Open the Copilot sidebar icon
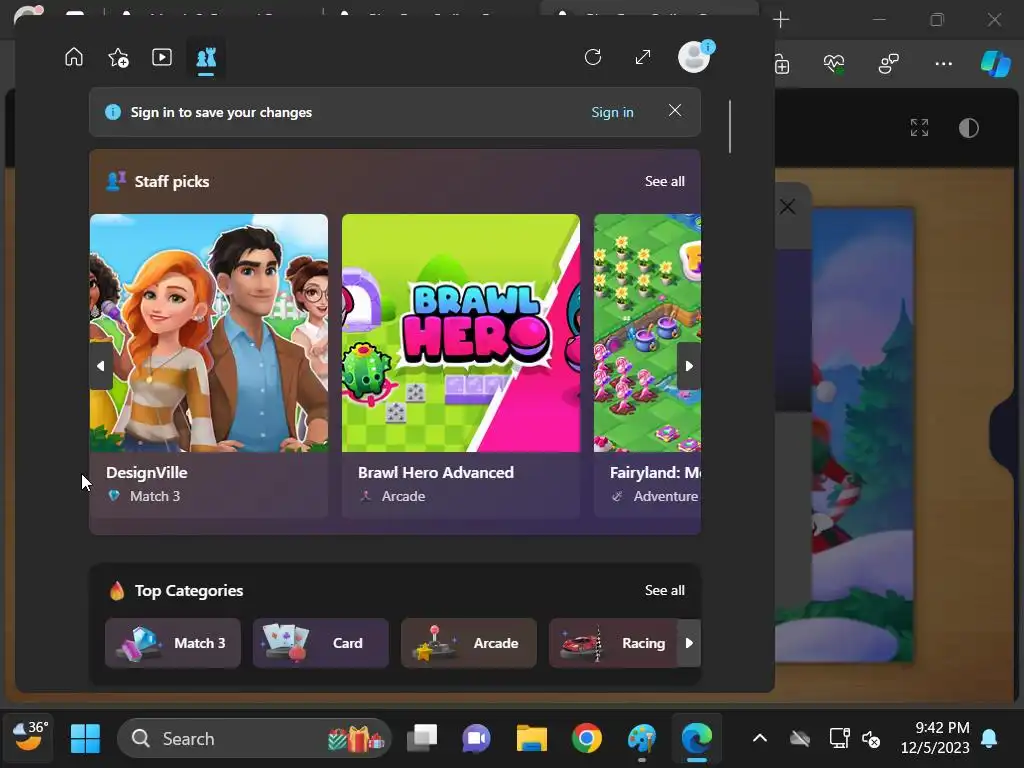 coord(996,64)
